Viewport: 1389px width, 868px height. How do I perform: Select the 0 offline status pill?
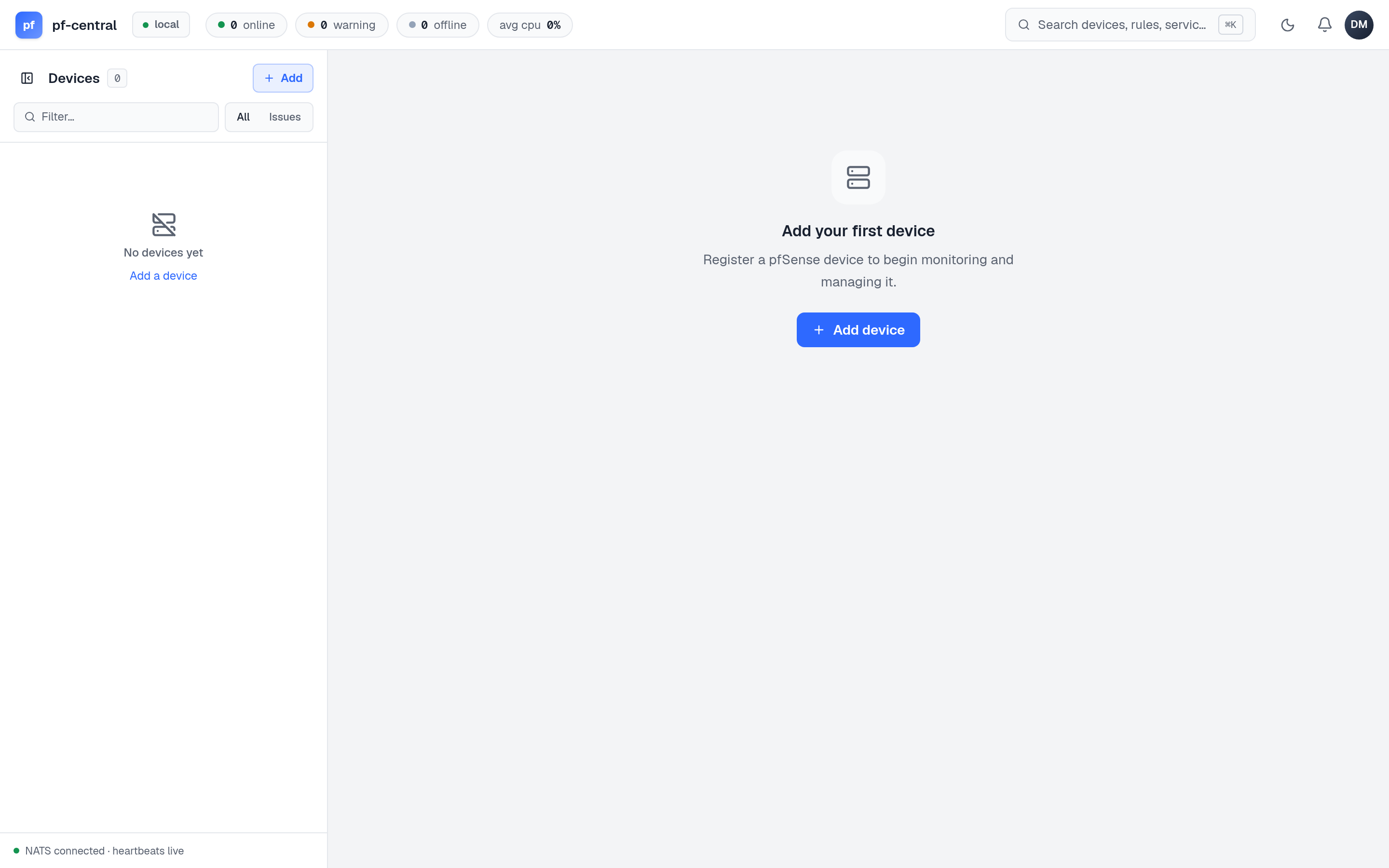click(437, 25)
